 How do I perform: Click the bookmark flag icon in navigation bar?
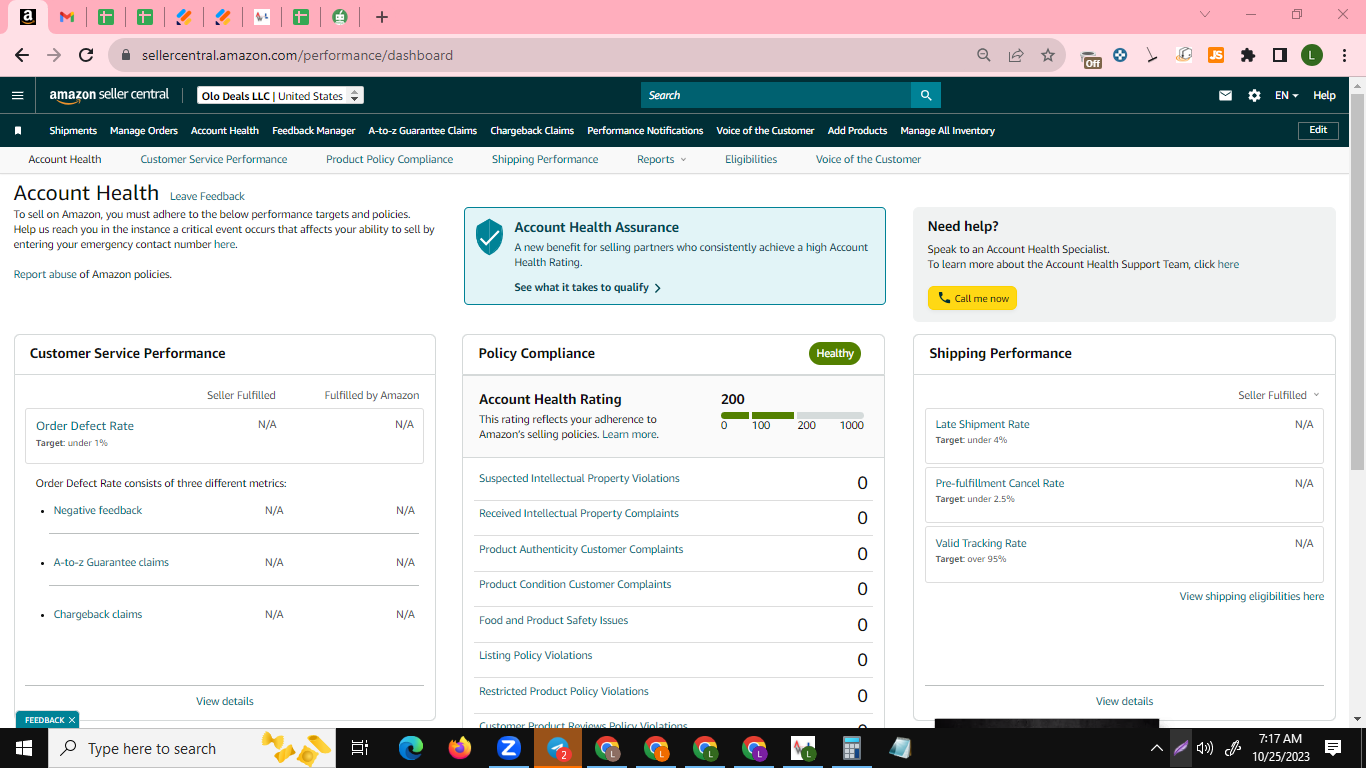18,130
